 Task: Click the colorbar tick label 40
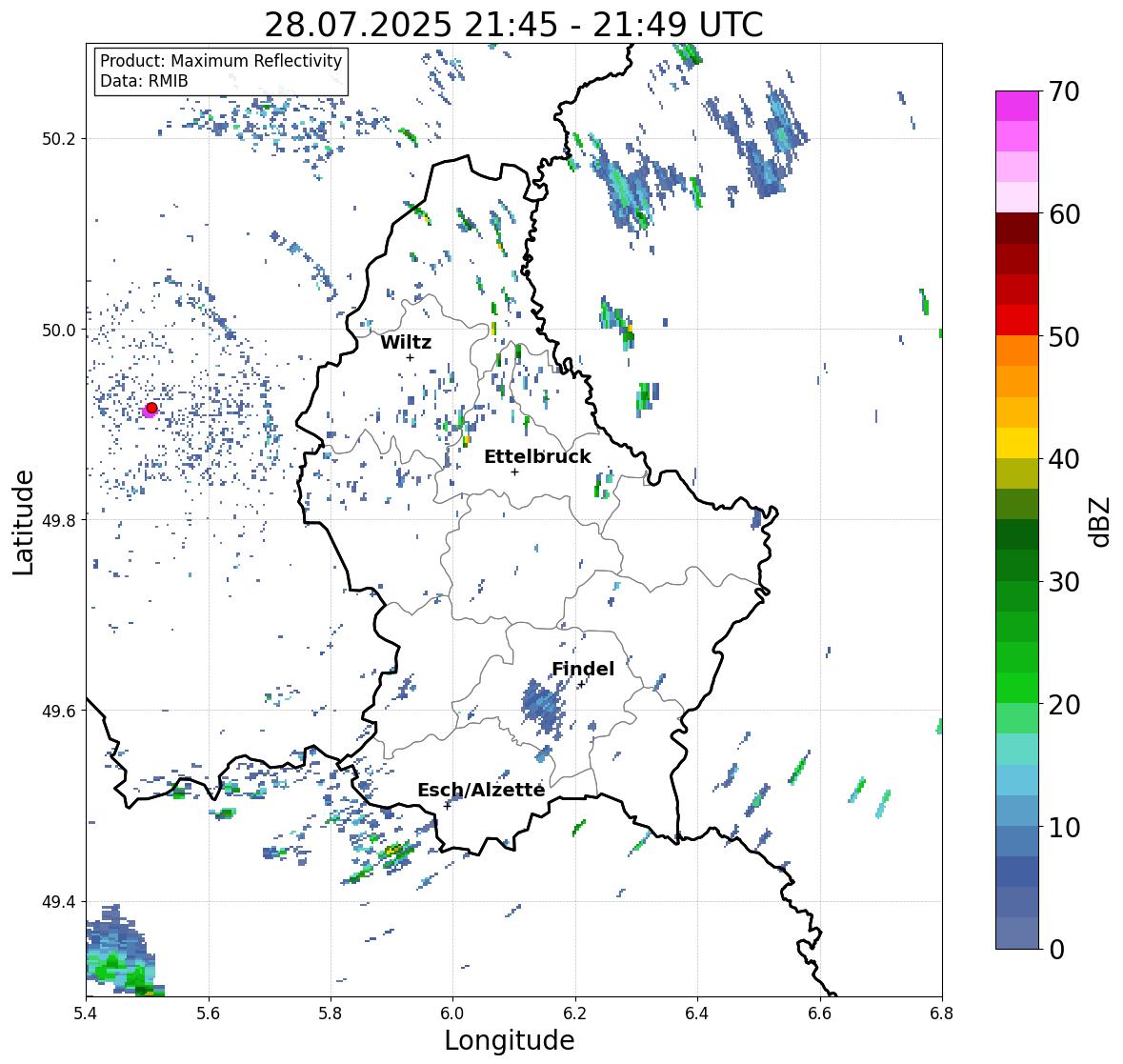(1064, 459)
